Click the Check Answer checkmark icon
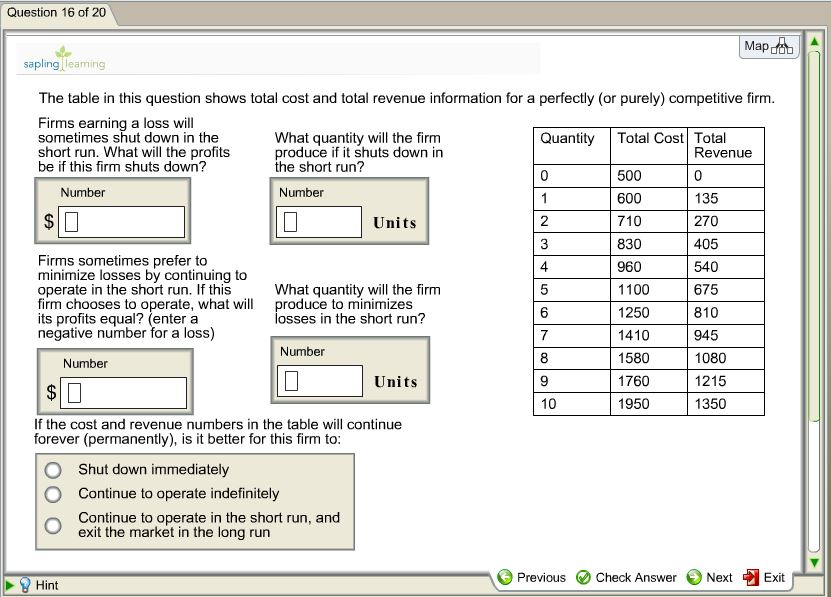This screenshot has width=831, height=597. pos(583,577)
